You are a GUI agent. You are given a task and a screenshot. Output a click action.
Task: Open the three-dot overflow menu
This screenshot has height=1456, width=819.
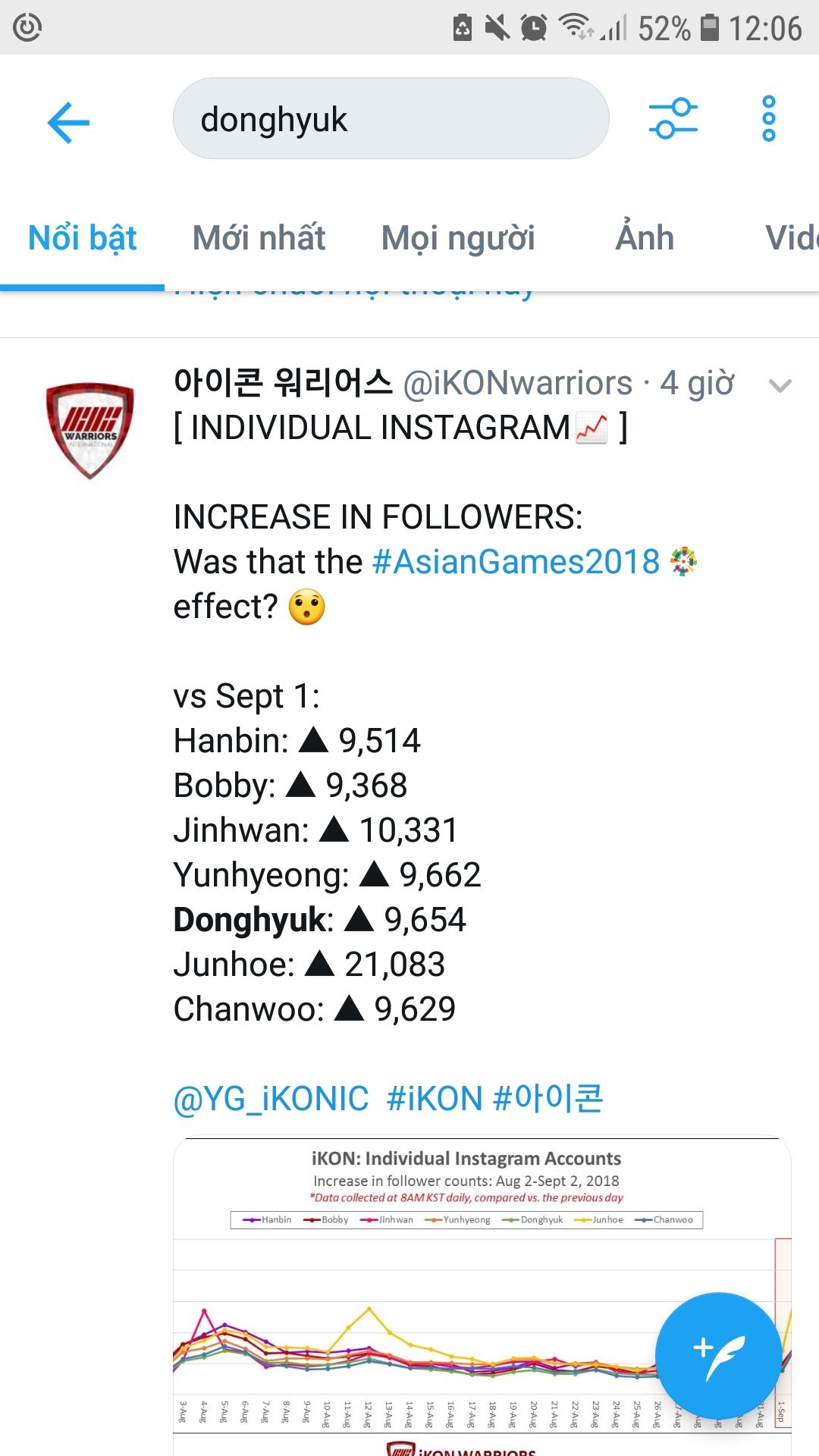[x=768, y=119]
